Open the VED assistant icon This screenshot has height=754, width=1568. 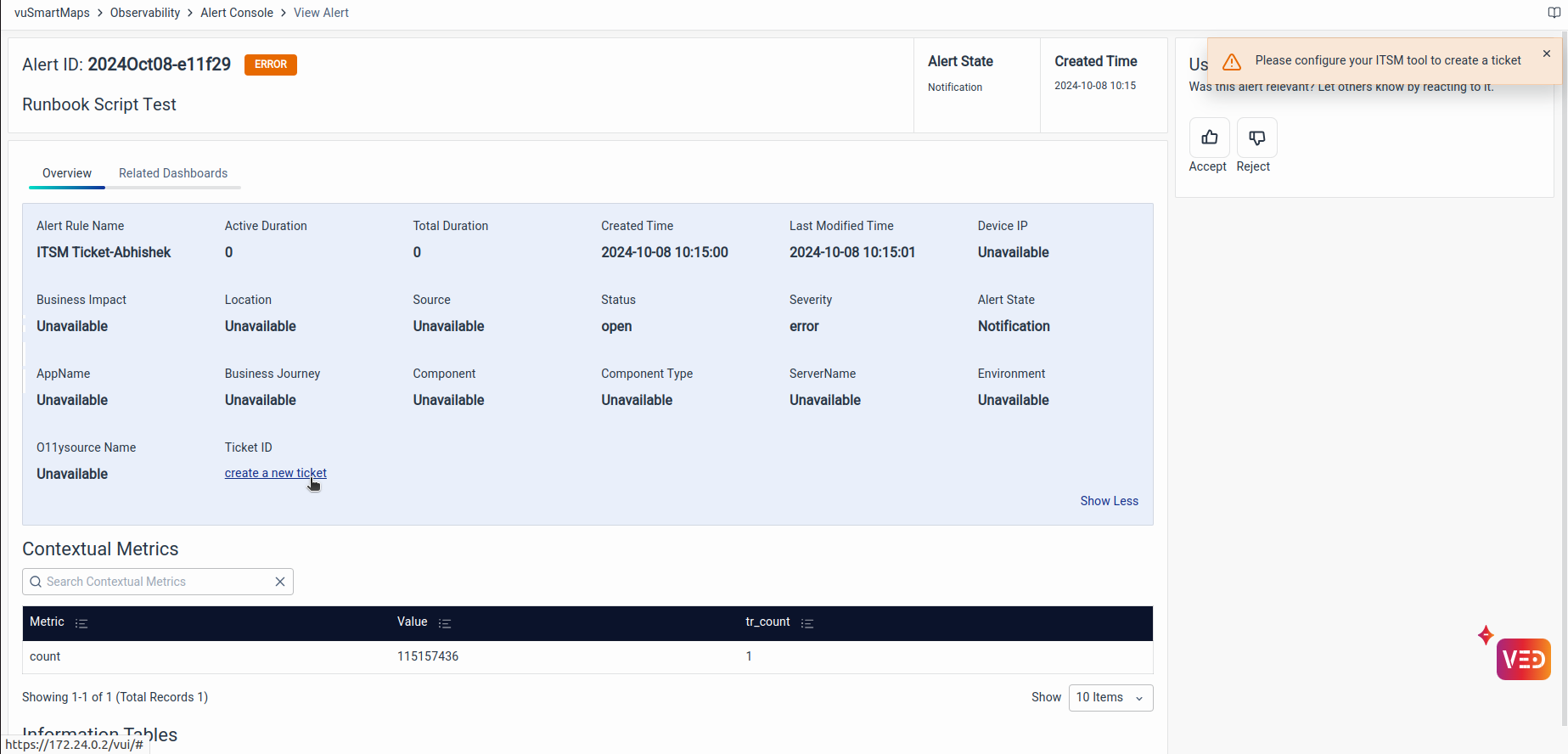1523,660
